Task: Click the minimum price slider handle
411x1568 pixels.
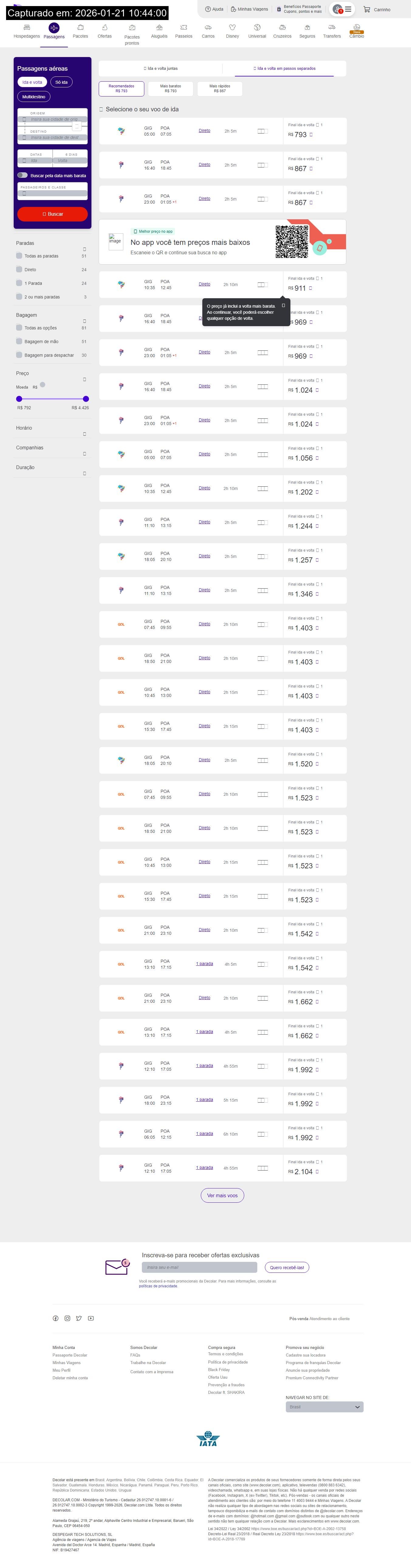Action: click(19, 399)
